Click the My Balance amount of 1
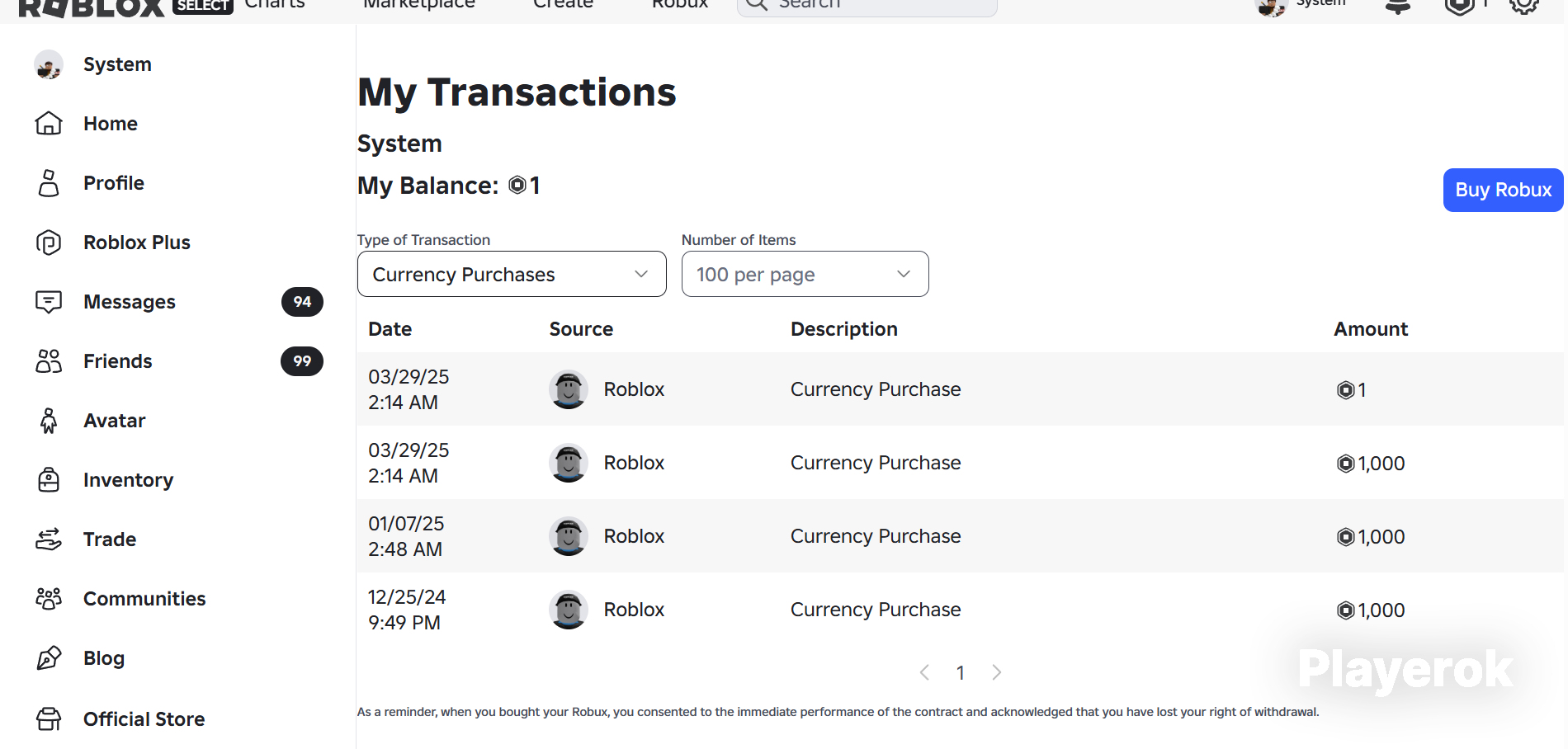Viewport: 1568px width, 749px height. pyautogui.click(x=535, y=185)
